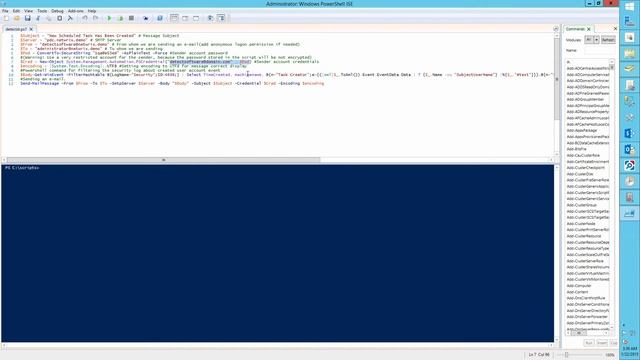The height and width of the screenshot is (360, 640).
Task: Select Add-Content in the commands list
Action: (578, 292)
